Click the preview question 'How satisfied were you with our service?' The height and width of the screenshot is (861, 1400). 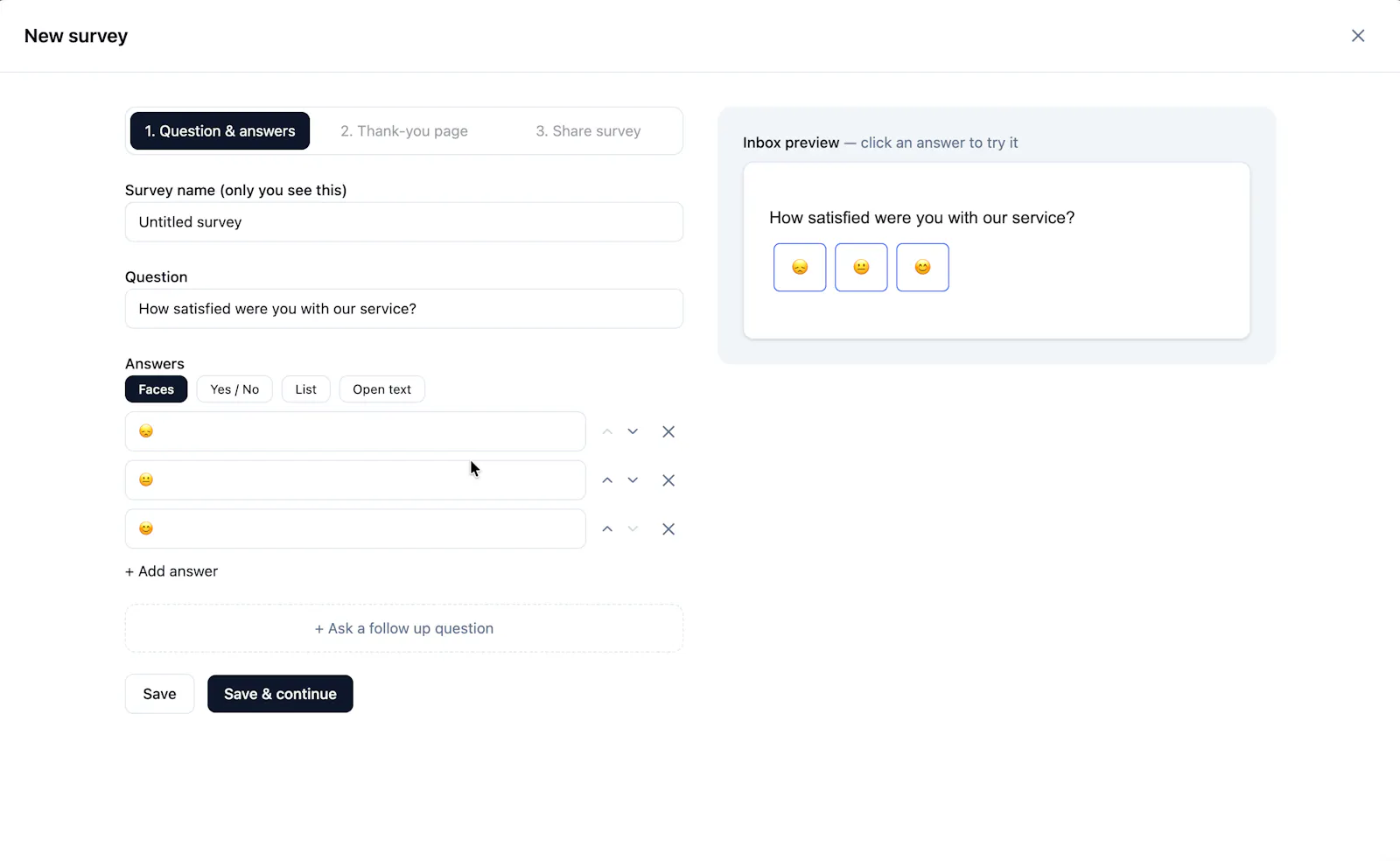point(922,218)
